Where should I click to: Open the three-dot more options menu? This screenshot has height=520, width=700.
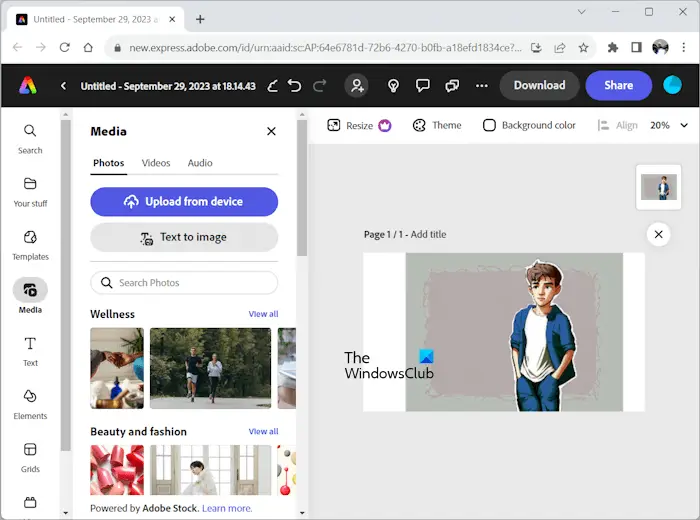482,85
